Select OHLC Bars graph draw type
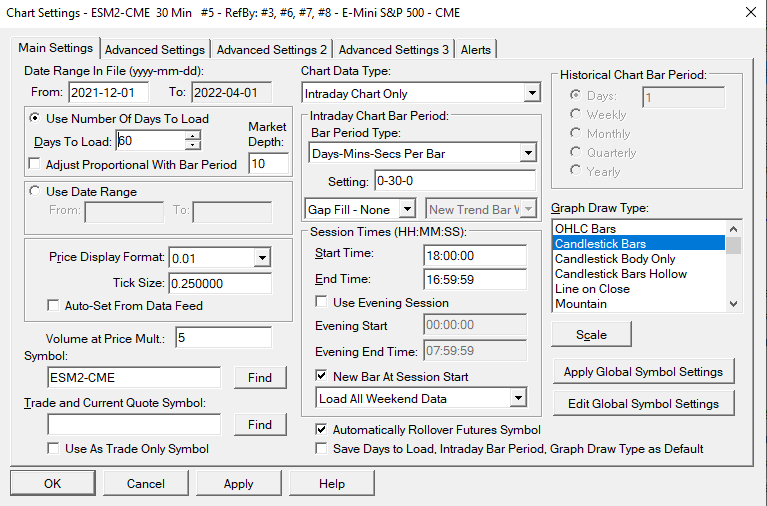This screenshot has width=767, height=506. 639,229
